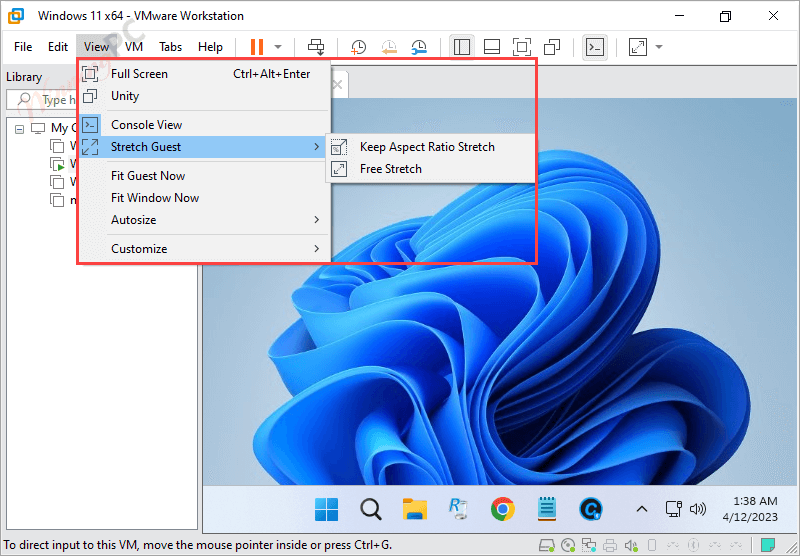Click the network adapter status bar icon
Screen dimensions: 800x556
click(x=589, y=545)
